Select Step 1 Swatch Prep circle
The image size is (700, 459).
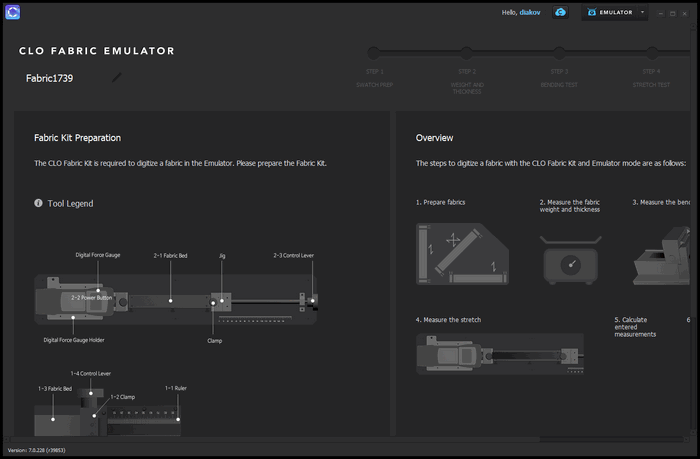(373, 52)
